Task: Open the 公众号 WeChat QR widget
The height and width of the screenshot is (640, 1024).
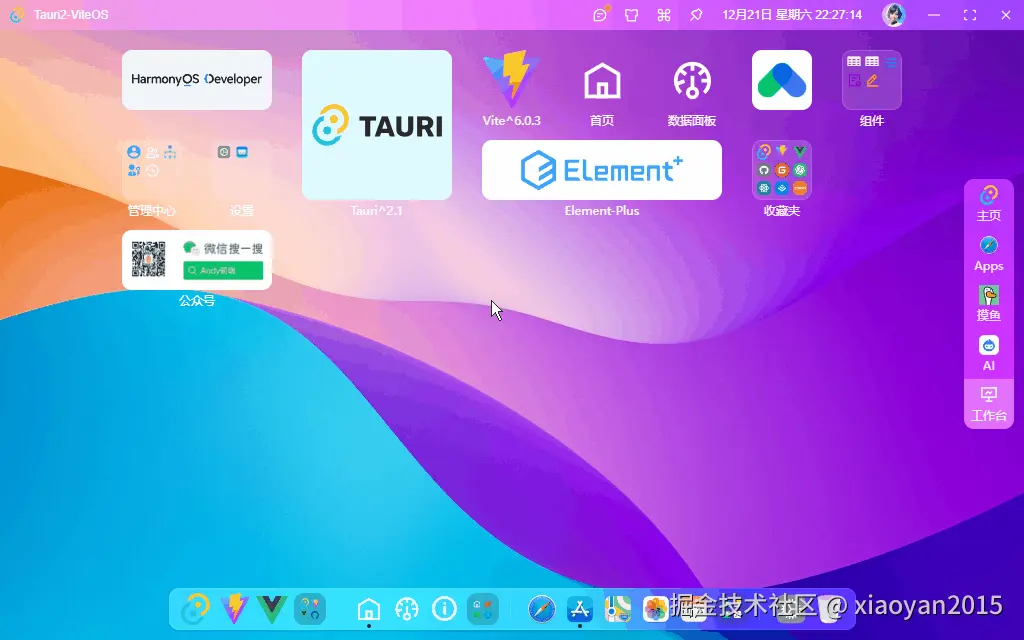Action: click(x=197, y=260)
